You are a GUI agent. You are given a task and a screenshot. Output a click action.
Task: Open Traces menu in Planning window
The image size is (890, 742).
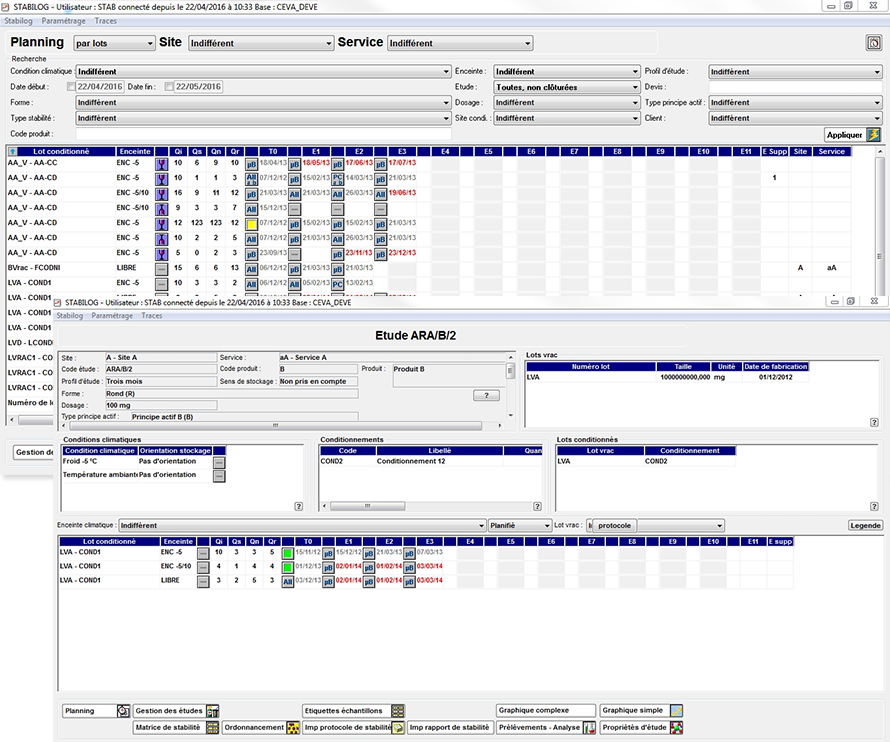pos(106,21)
